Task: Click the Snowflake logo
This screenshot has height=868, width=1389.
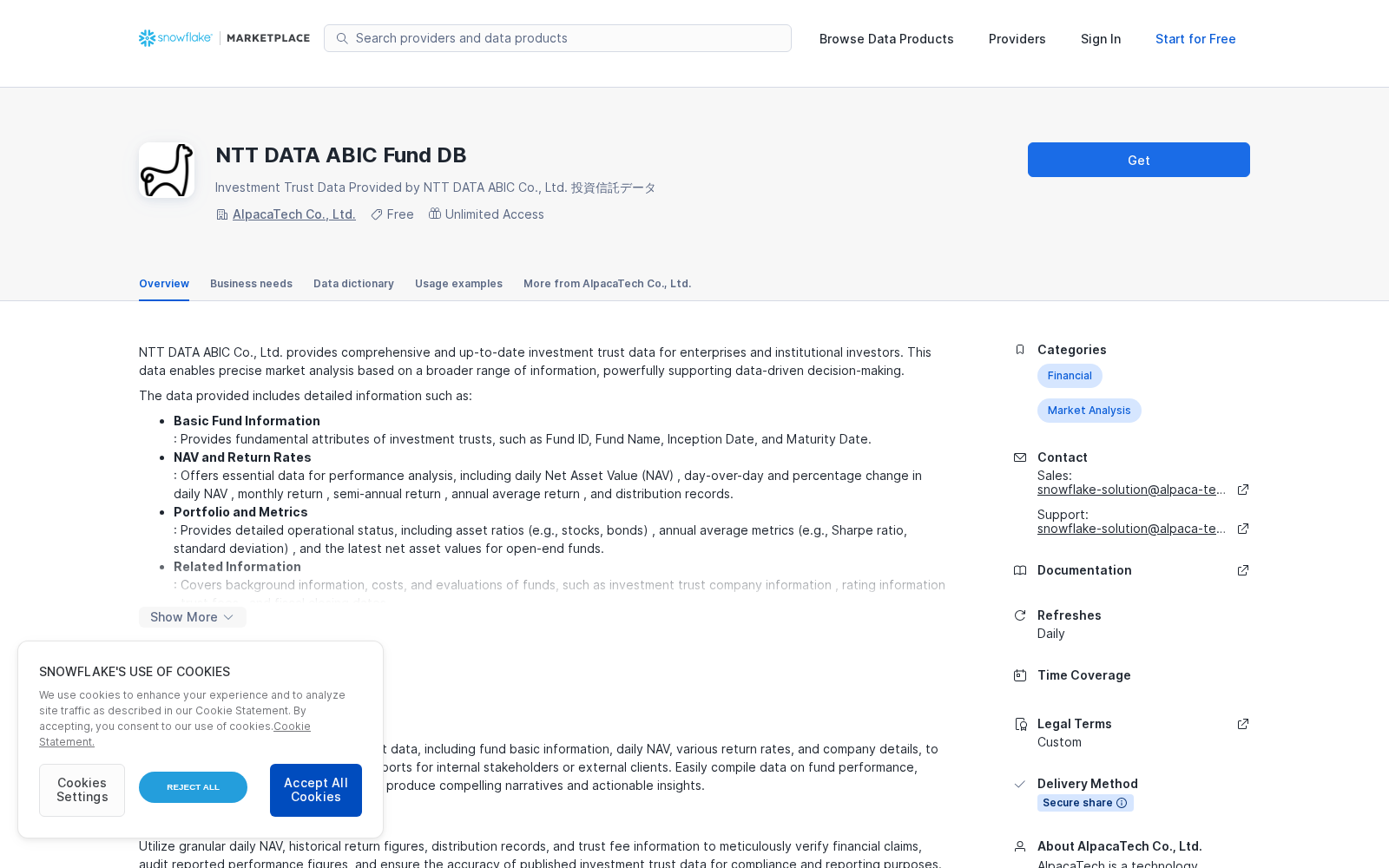Action: click(x=175, y=38)
